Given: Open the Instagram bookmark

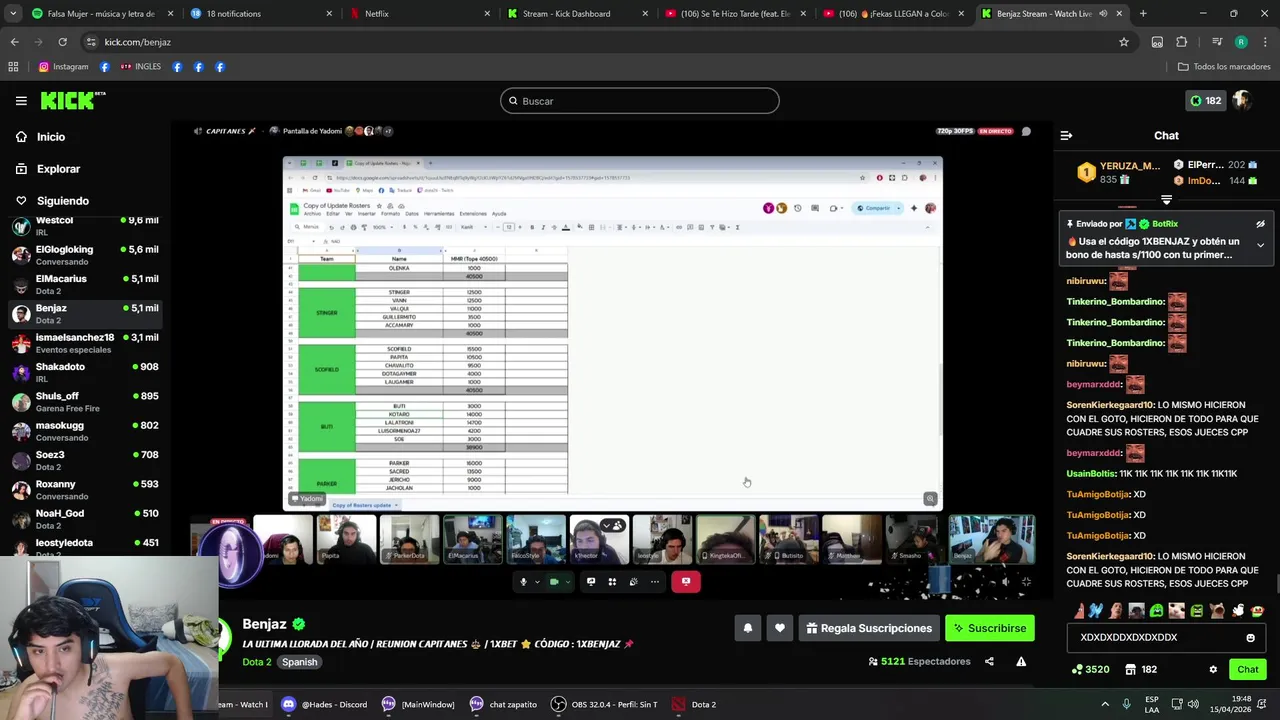Looking at the screenshot, I should 63,67.
